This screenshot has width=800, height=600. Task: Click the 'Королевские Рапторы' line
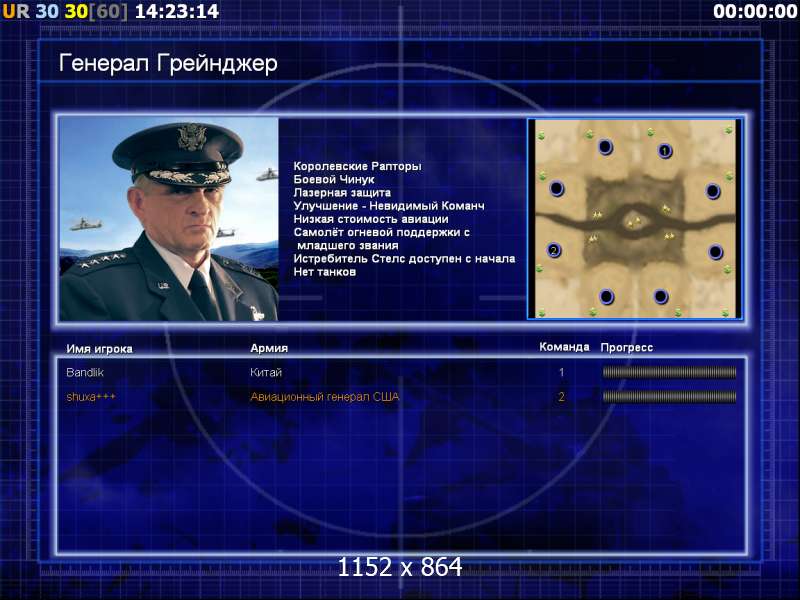click(x=357, y=166)
